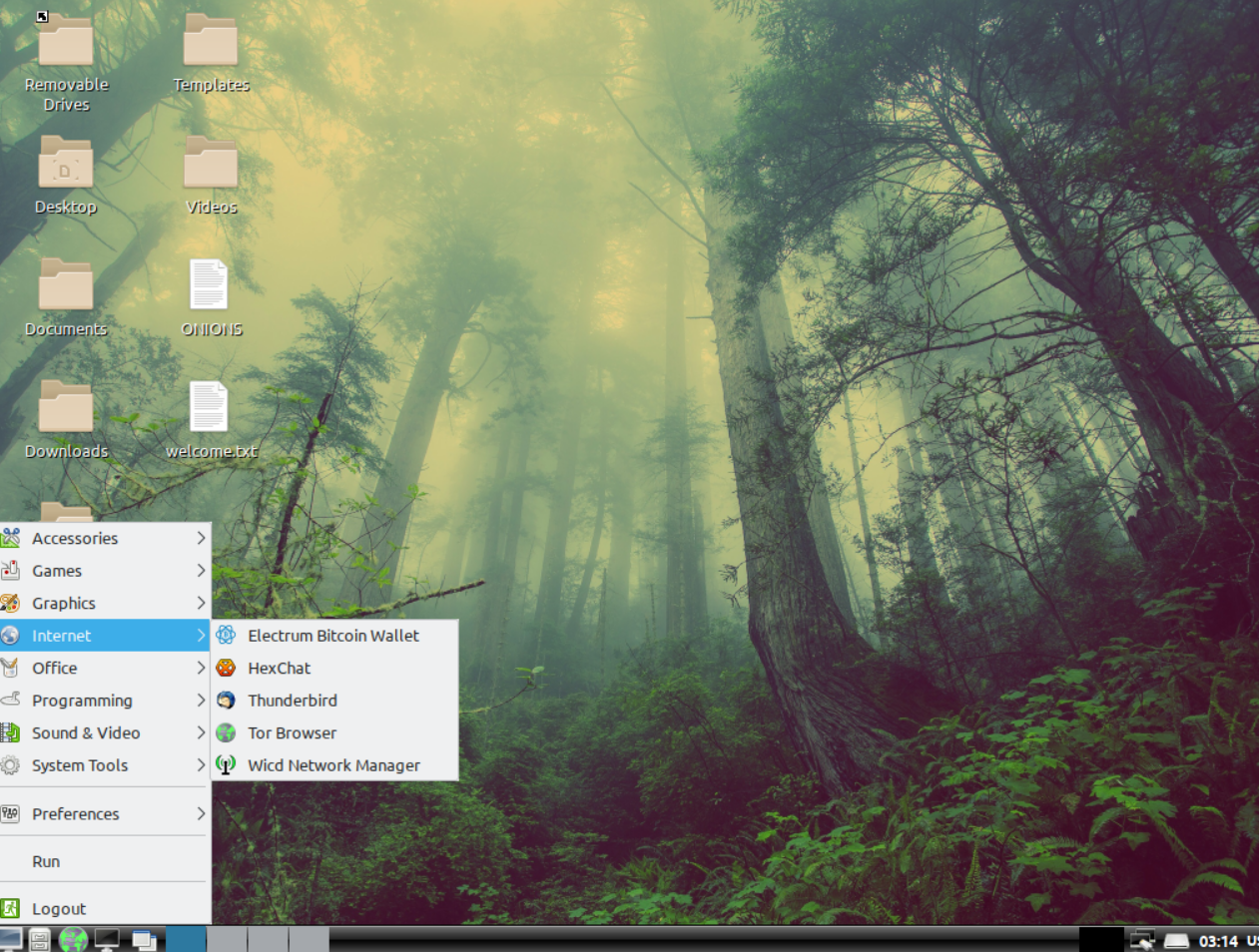Click the black monitor graph in tray
Screen dimensions: 1259x952
point(1101,940)
